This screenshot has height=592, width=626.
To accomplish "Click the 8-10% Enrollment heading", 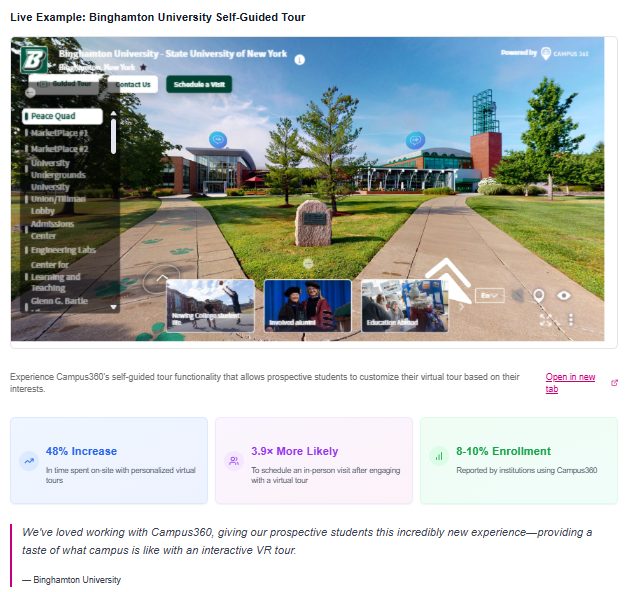I will coord(503,451).
